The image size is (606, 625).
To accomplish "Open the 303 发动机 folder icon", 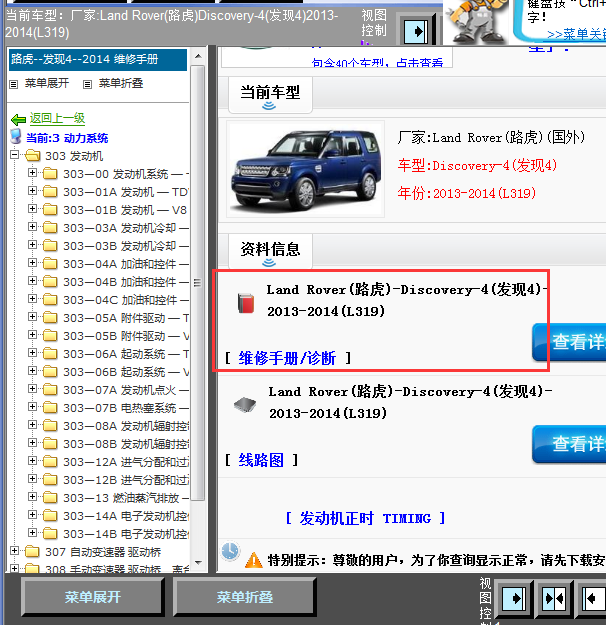I will click(x=32, y=155).
